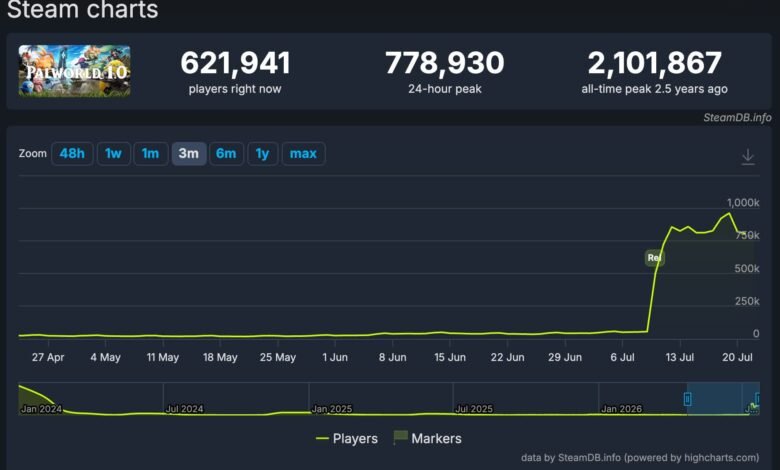The height and width of the screenshot is (470, 780).
Task: Click the chart download icon
Action: click(x=748, y=157)
